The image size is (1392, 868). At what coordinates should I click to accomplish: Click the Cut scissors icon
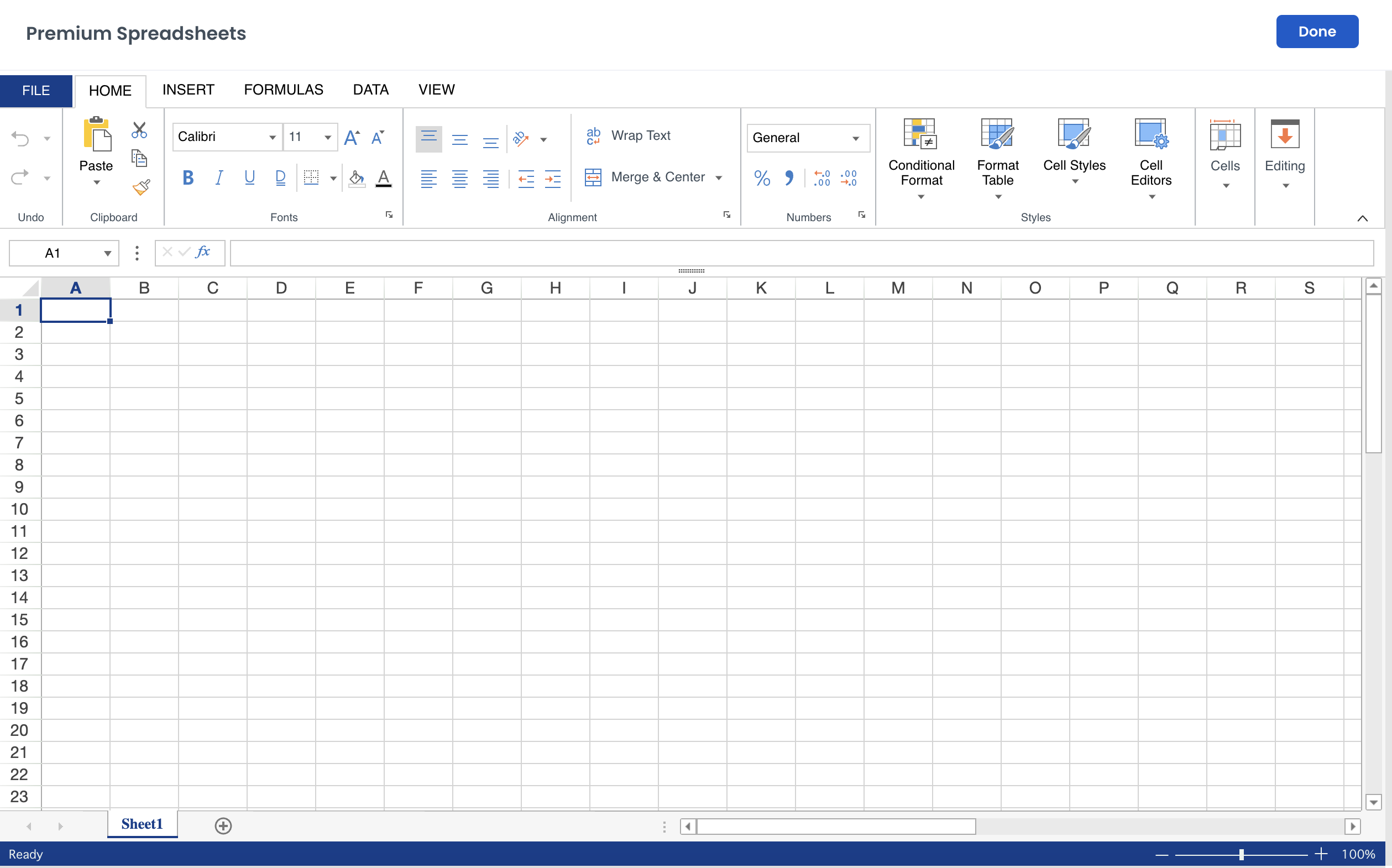pyautogui.click(x=139, y=130)
